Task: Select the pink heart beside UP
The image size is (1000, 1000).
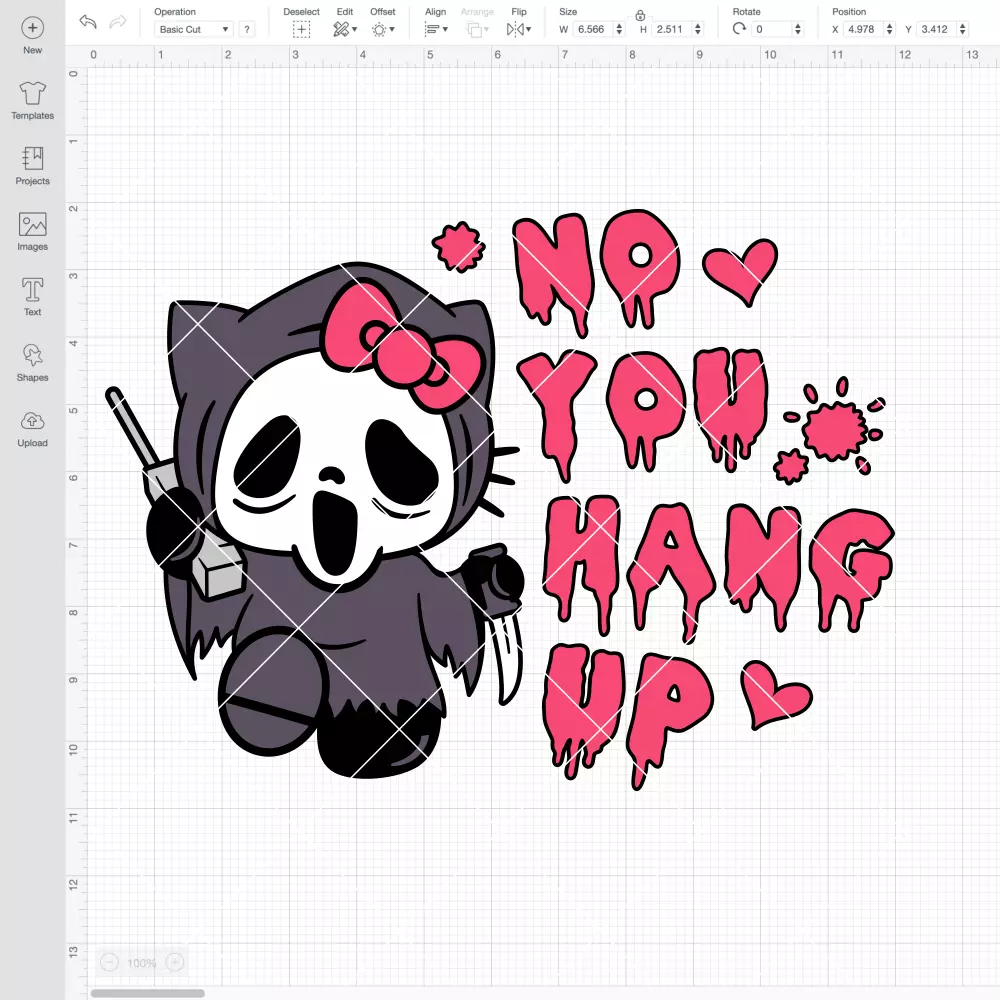Action: tap(776, 695)
